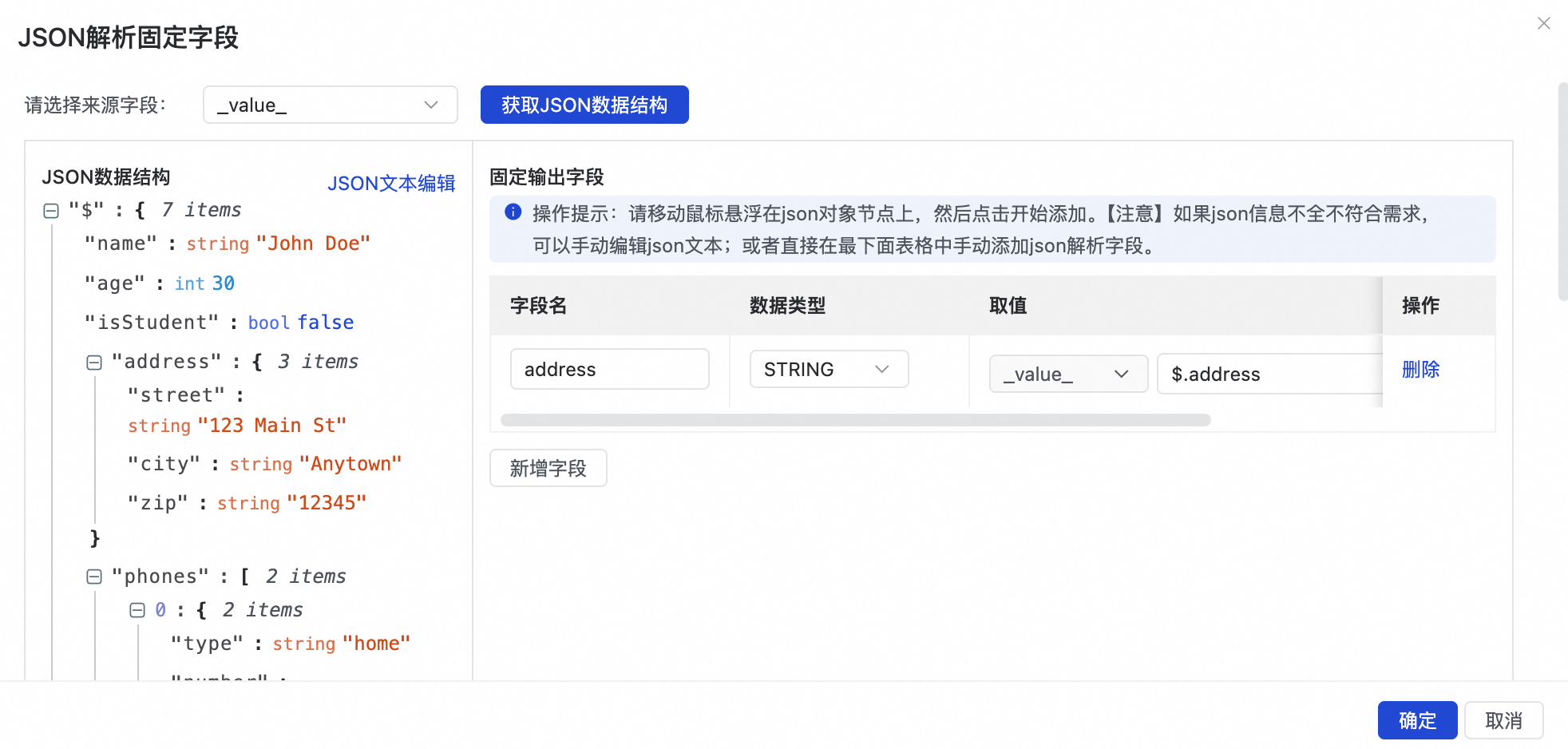Click 删除 to delete the address row

click(1421, 369)
